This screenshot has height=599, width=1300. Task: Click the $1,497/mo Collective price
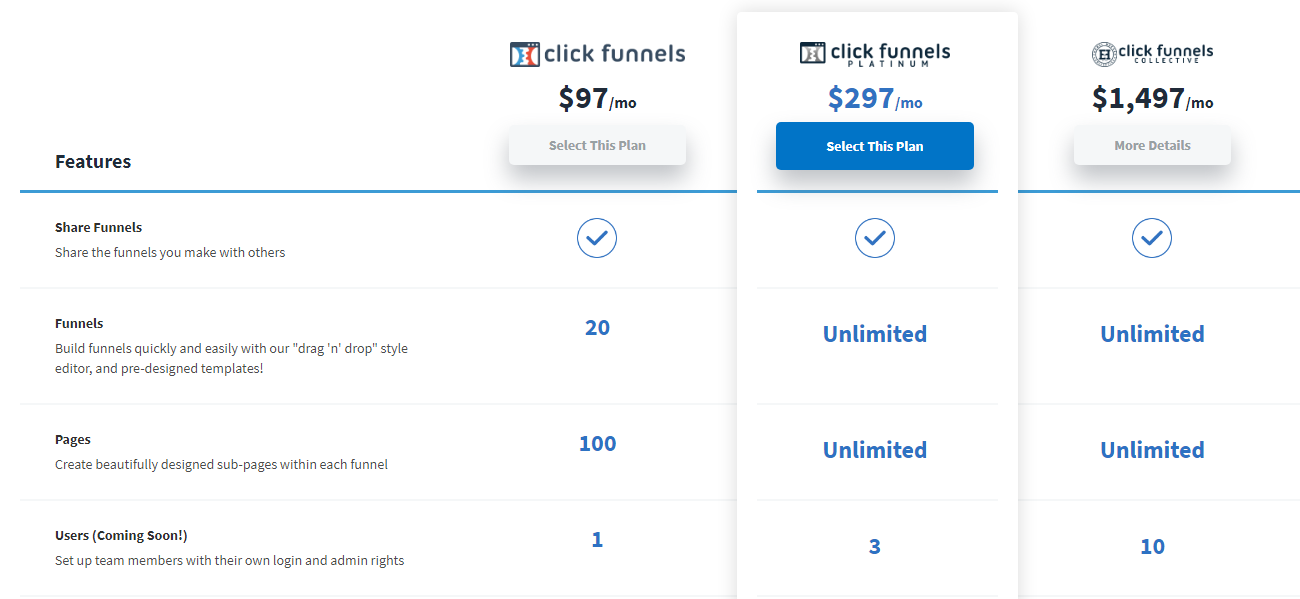(1152, 99)
